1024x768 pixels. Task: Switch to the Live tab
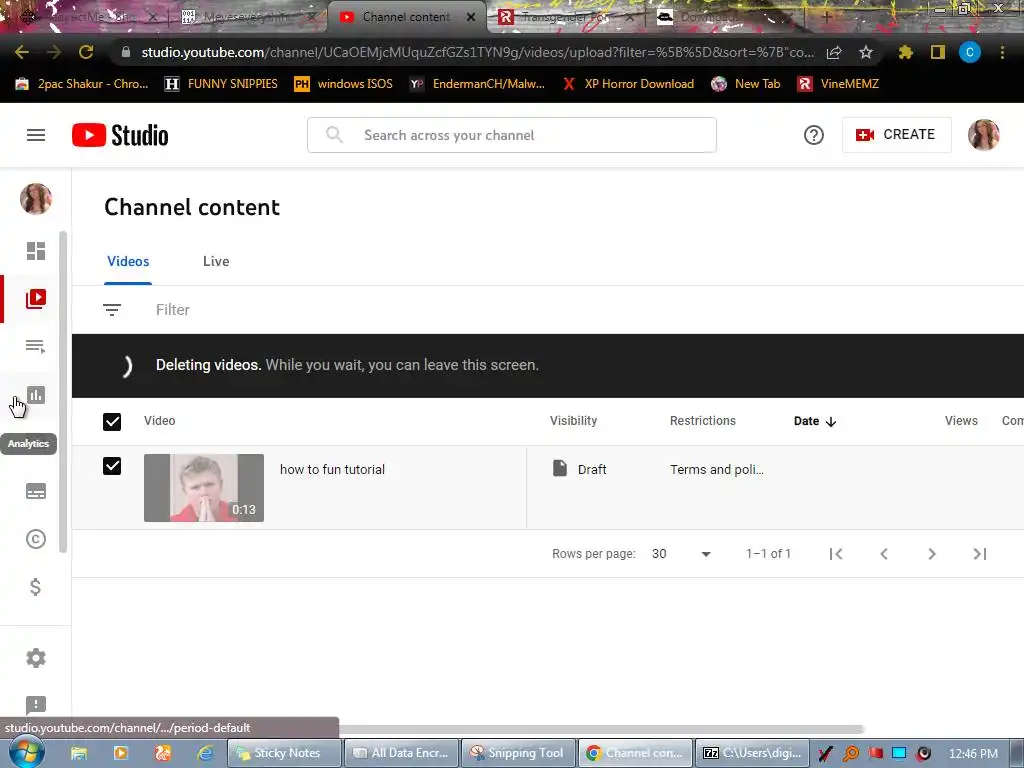pos(216,261)
